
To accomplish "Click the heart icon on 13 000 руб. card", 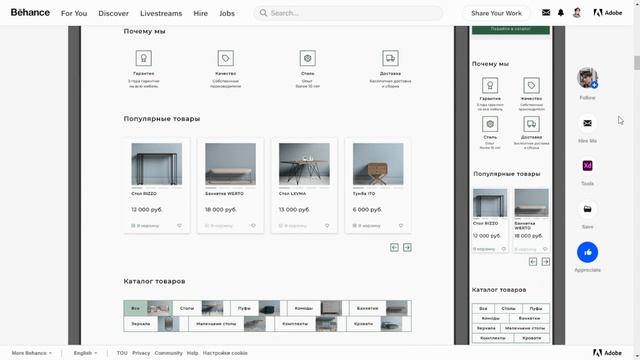I will pos(327,225).
